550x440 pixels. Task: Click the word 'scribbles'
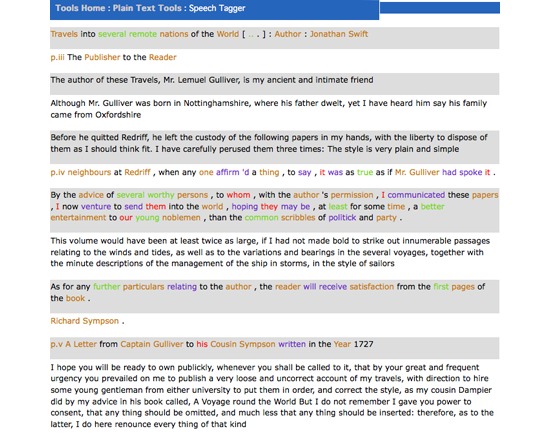pos(298,218)
